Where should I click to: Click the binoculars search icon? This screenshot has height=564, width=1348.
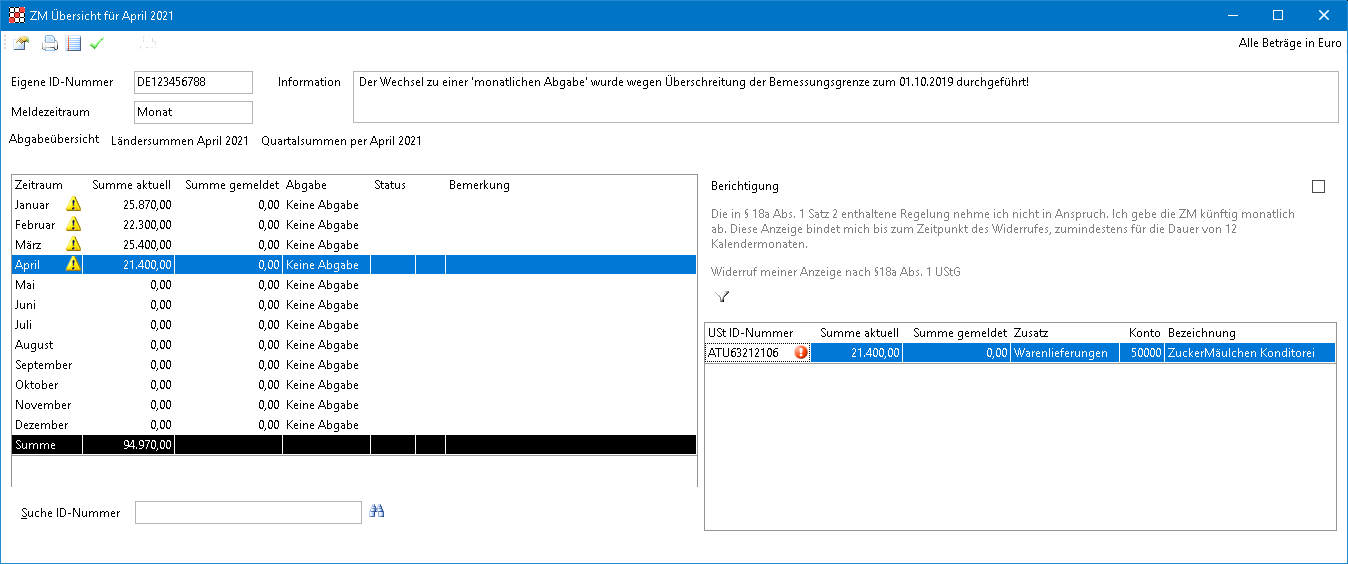point(377,511)
